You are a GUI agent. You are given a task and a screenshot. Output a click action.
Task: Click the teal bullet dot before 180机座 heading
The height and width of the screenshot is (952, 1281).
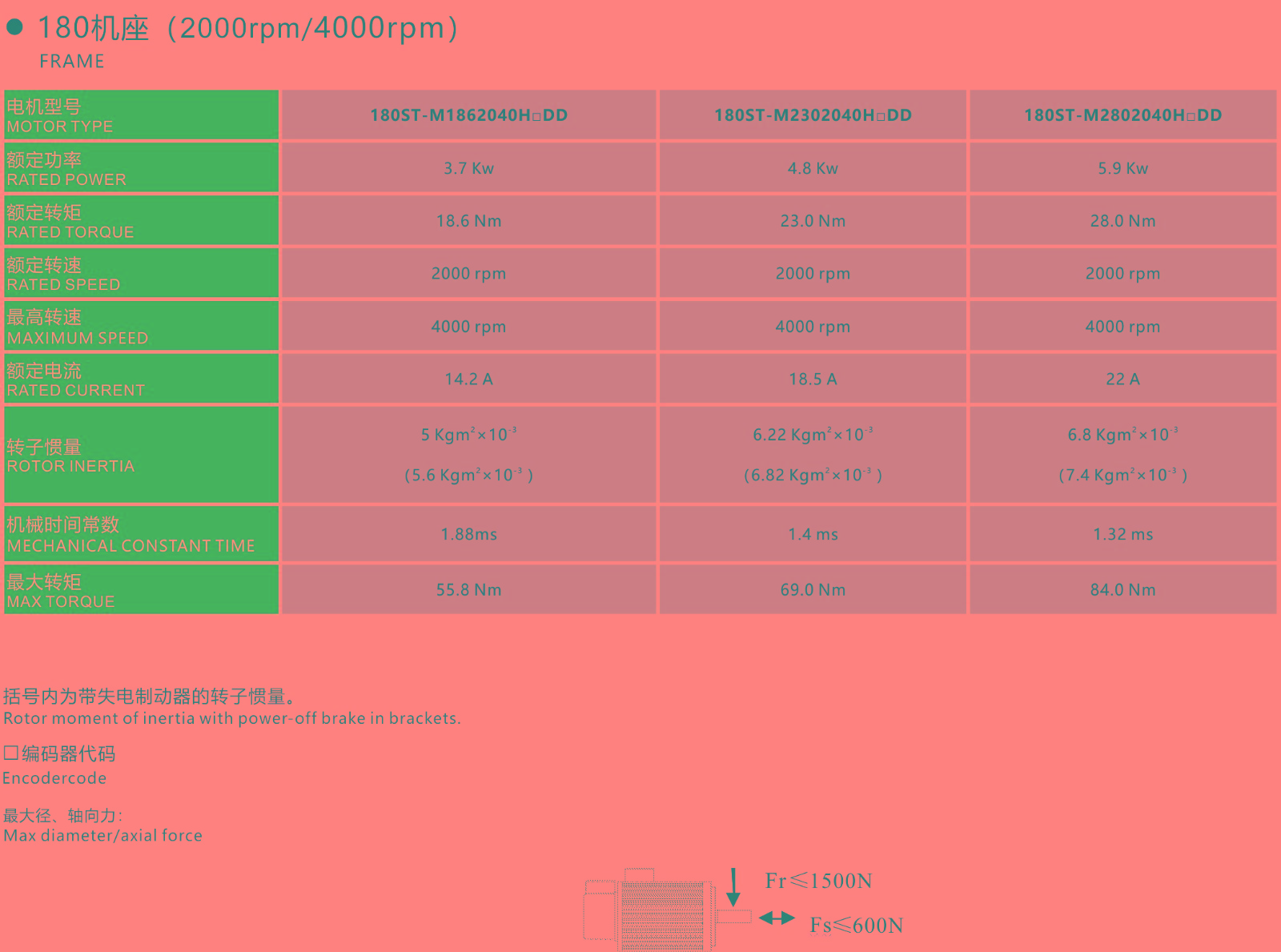coord(14,28)
